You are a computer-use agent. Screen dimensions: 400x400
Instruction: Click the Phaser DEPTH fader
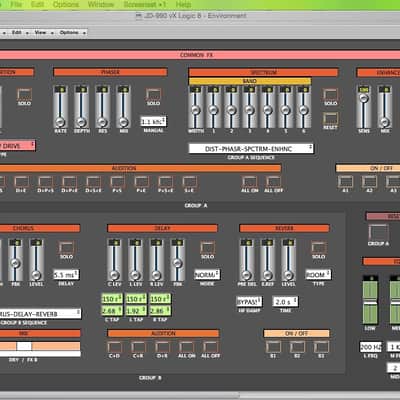(x=81, y=107)
